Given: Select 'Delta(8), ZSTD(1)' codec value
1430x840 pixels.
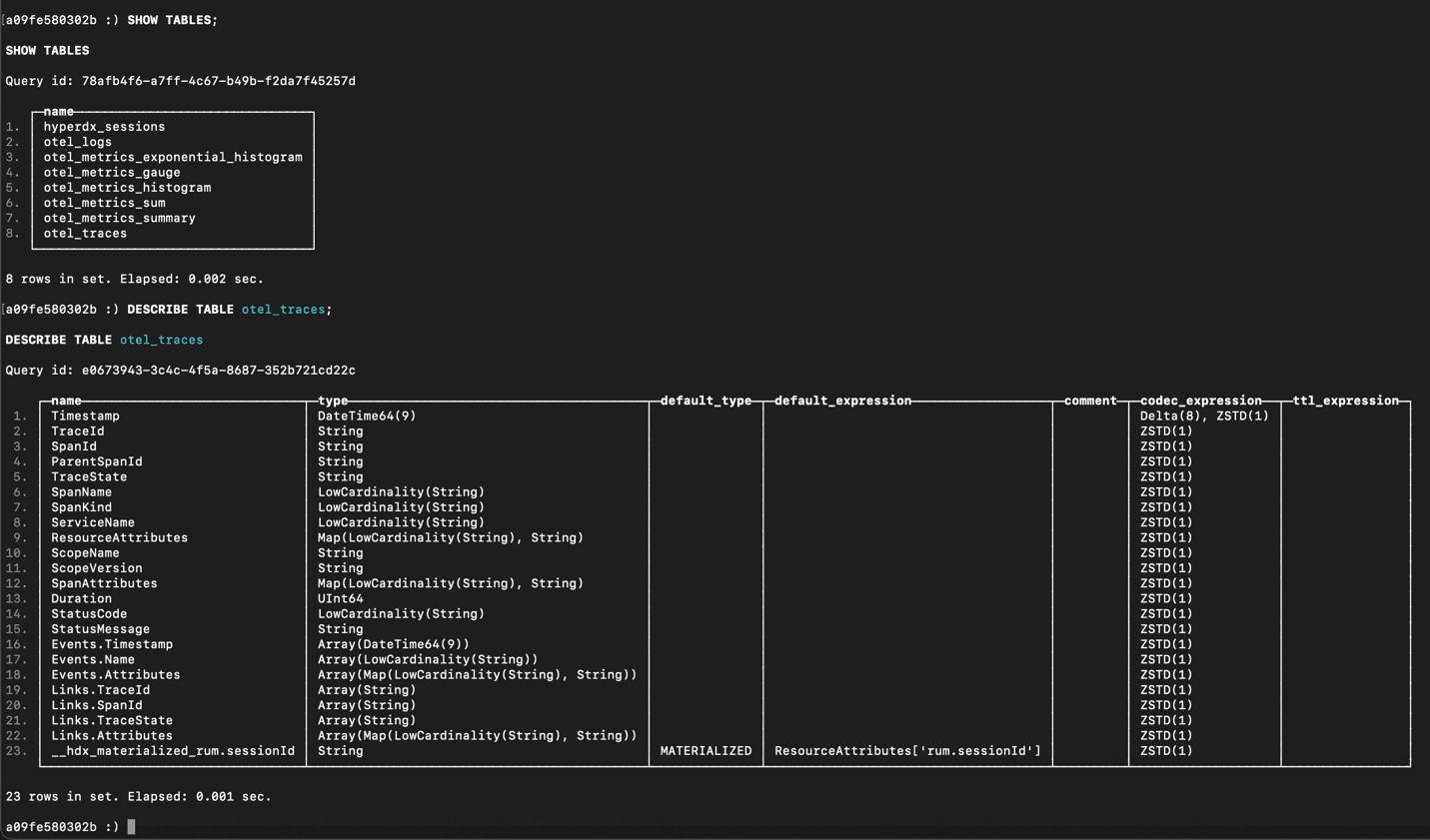Looking at the screenshot, I should pos(1204,416).
